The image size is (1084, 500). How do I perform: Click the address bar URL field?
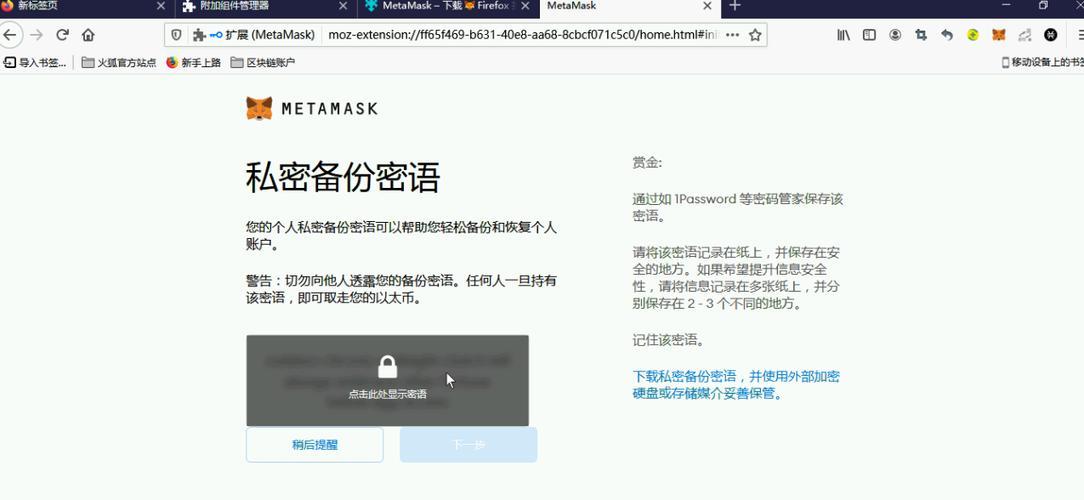pyautogui.click(x=520, y=35)
